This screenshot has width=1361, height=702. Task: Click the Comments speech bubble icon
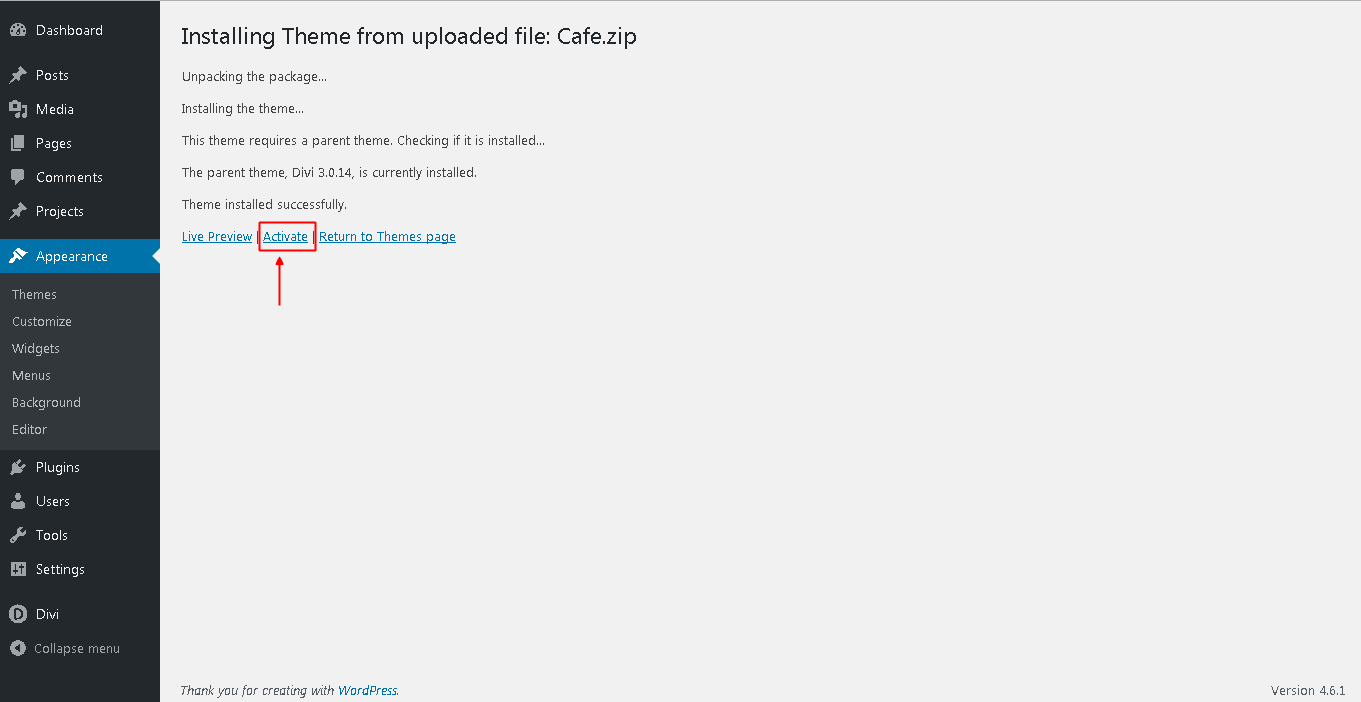18,177
